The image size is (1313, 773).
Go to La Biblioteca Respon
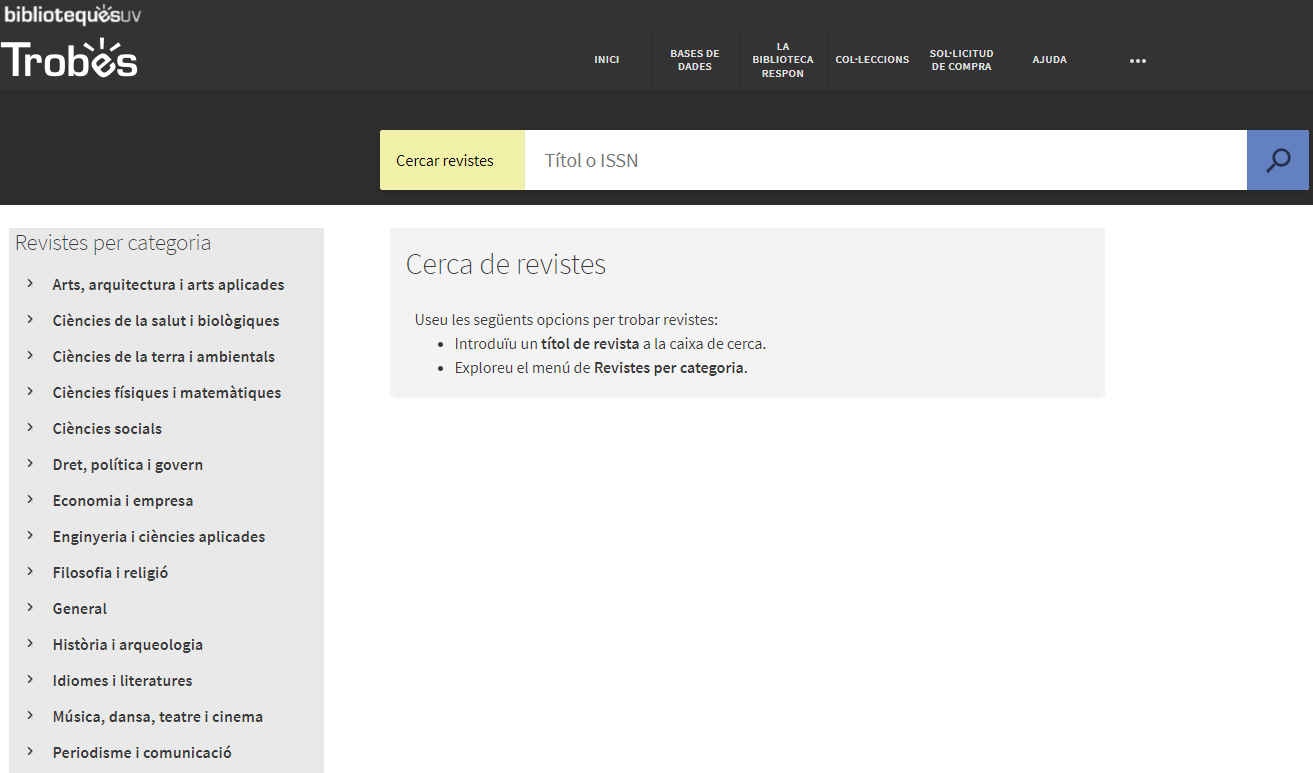pyautogui.click(x=782, y=60)
